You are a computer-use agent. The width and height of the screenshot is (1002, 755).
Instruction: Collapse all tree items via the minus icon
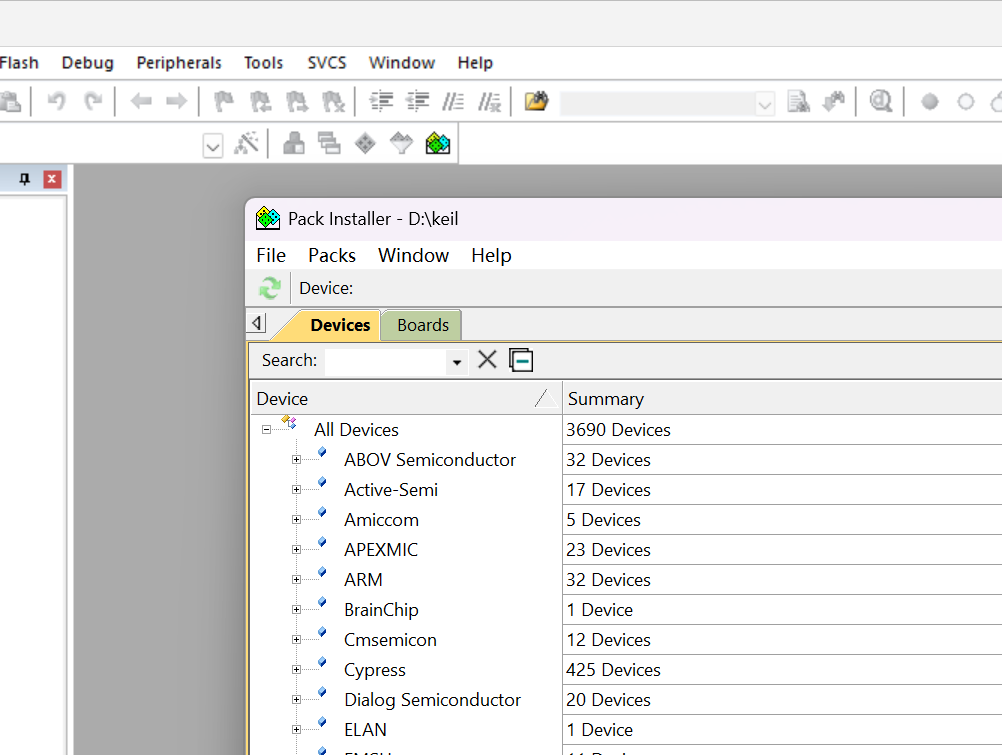pyautogui.click(x=521, y=360)
